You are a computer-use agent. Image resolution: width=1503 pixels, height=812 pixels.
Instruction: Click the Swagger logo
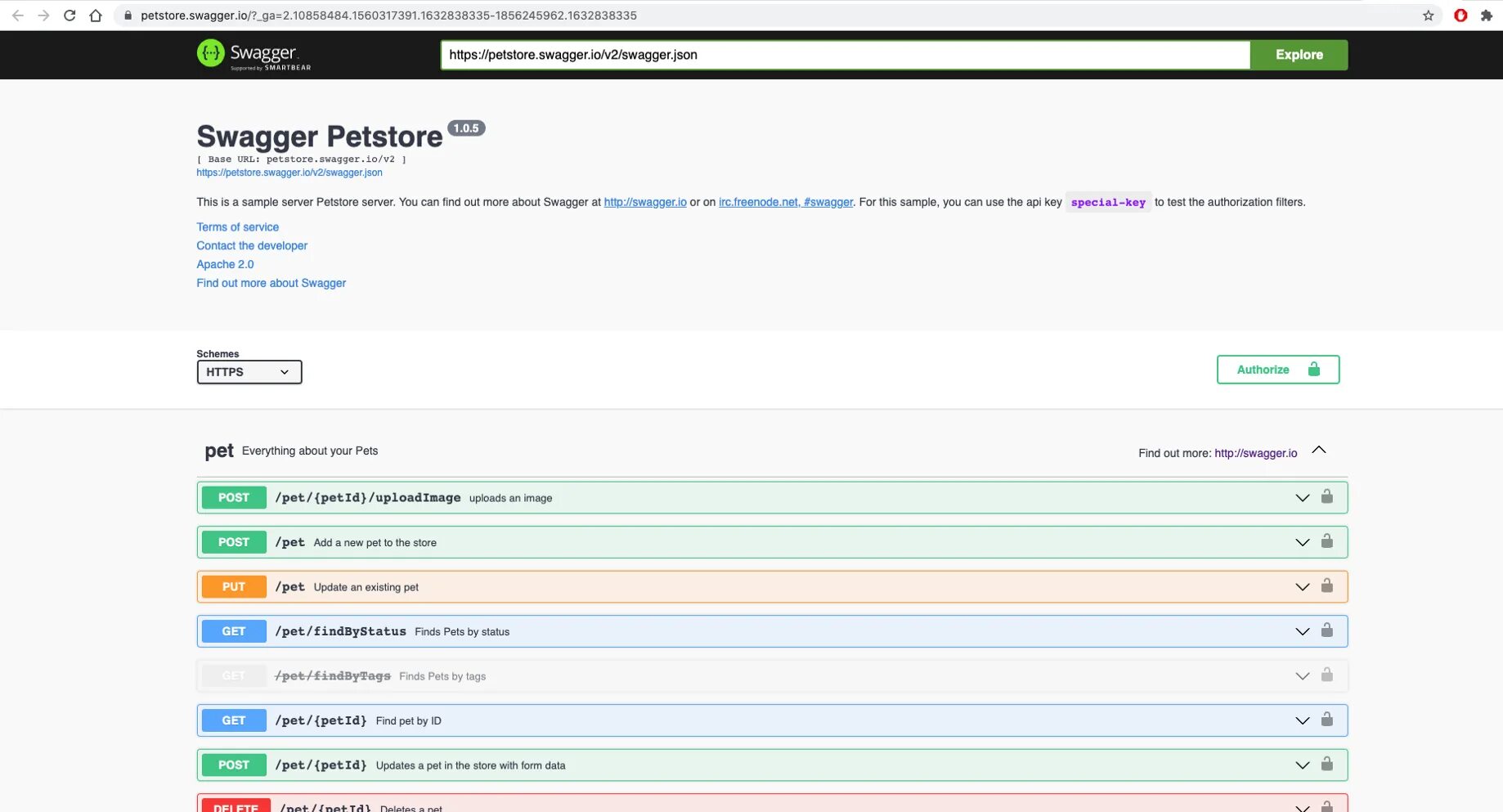click(x=254, y=55)
